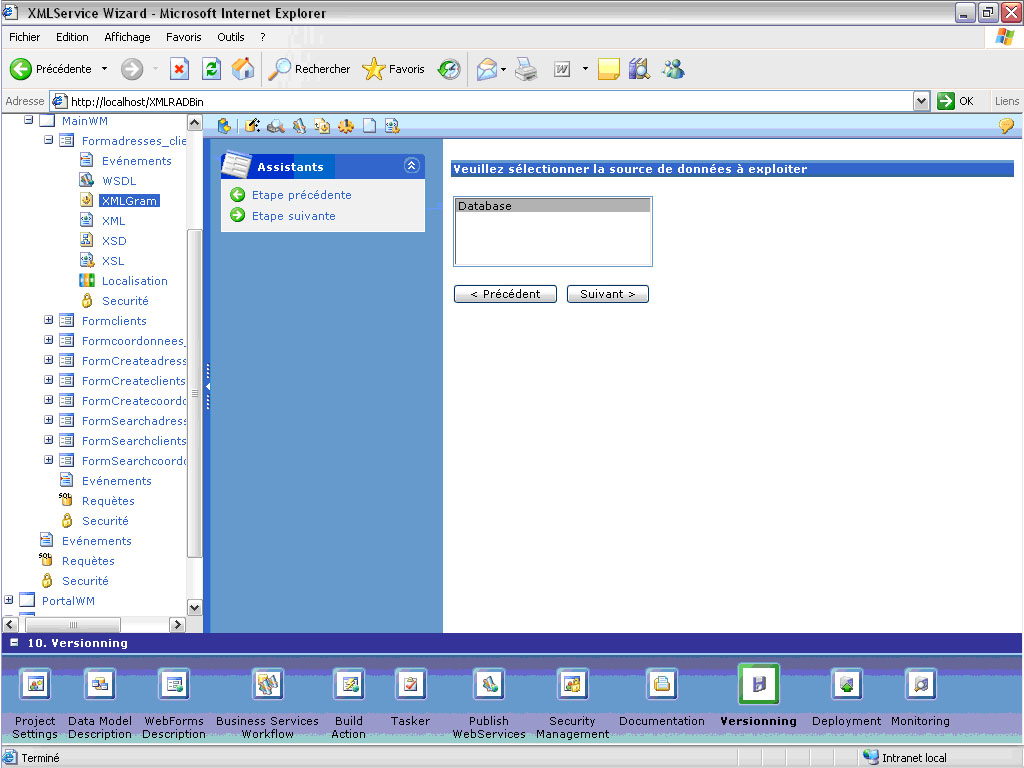This screenshot has height=768, width=1024.
Task: Select the Publish WebServices icon
Action: click(x=488, y=684)
